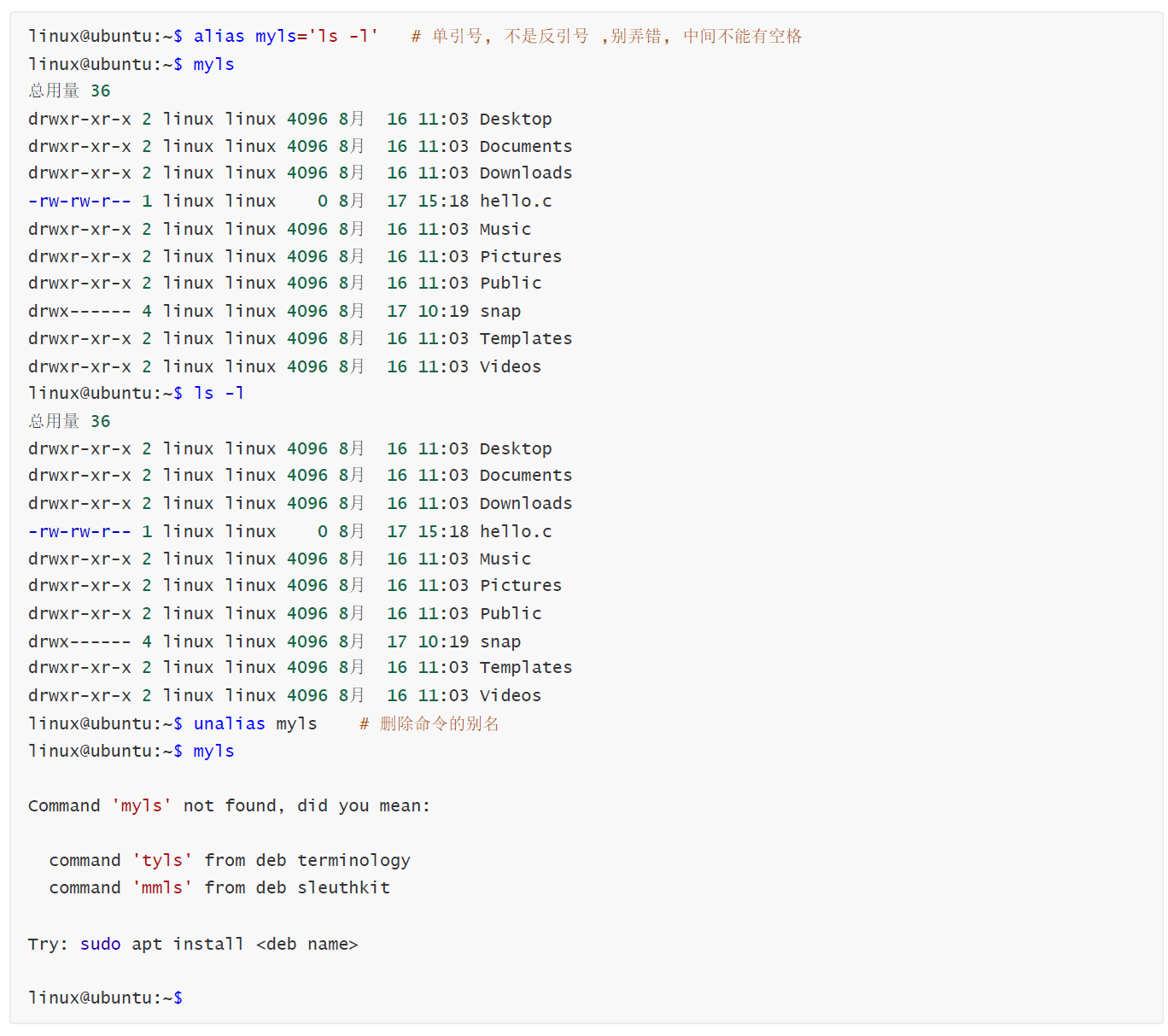Click 'Downloads' in the ls -l output listing
1168x1036 pixels.
pos(526,503)
